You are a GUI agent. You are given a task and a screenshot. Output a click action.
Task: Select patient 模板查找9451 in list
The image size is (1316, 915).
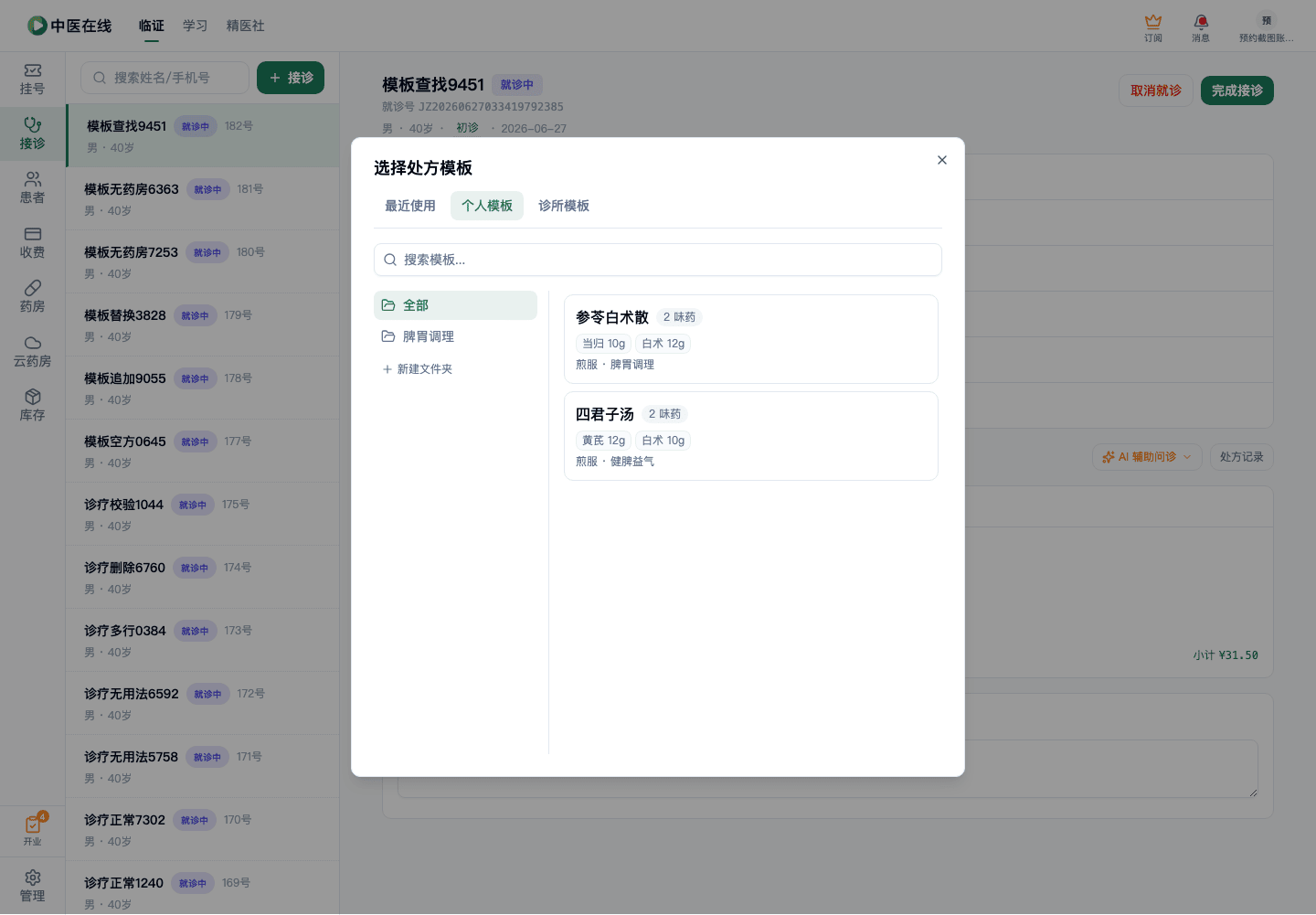[x=203, y=135]
